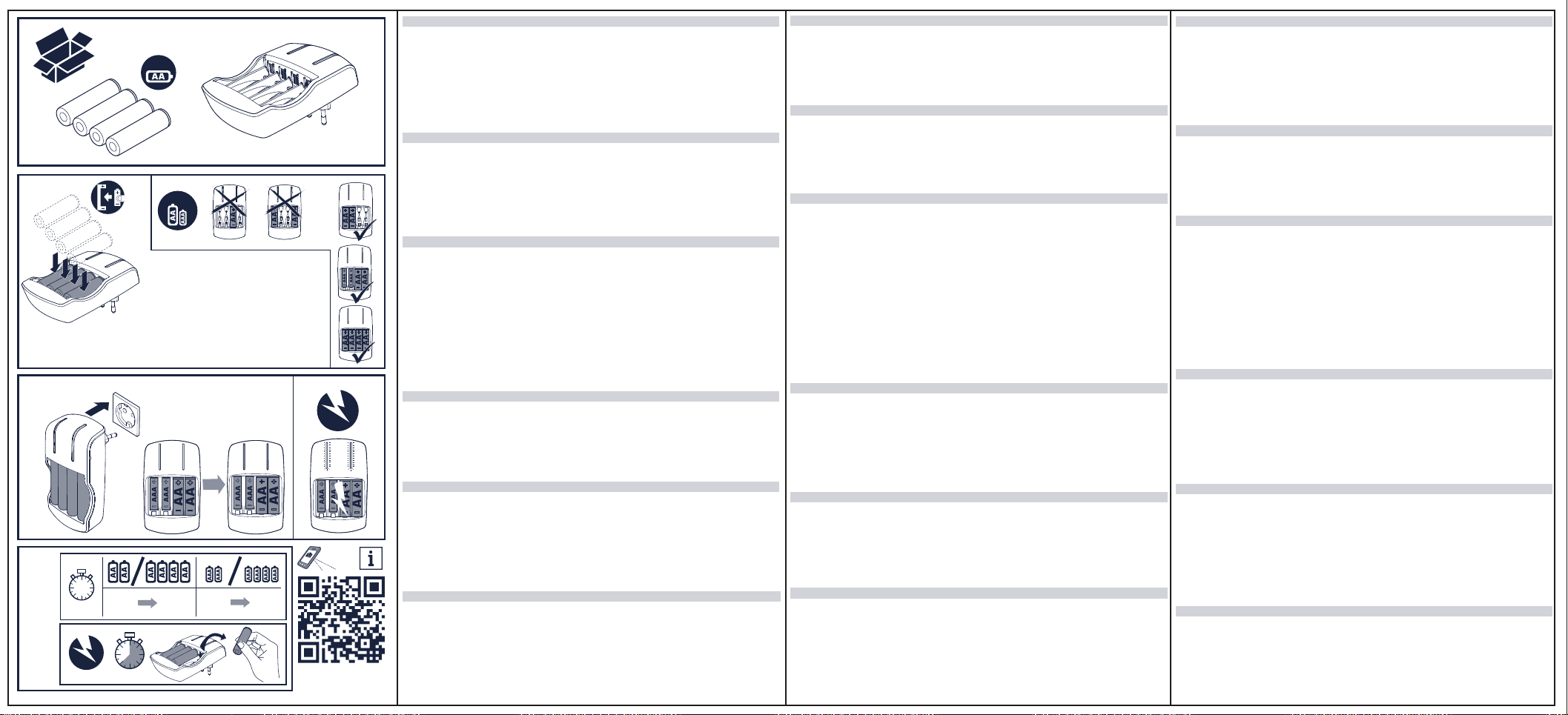Click the bottom checkmarked charger diagram
1568x715 pixels.
[x=356, y=334]
